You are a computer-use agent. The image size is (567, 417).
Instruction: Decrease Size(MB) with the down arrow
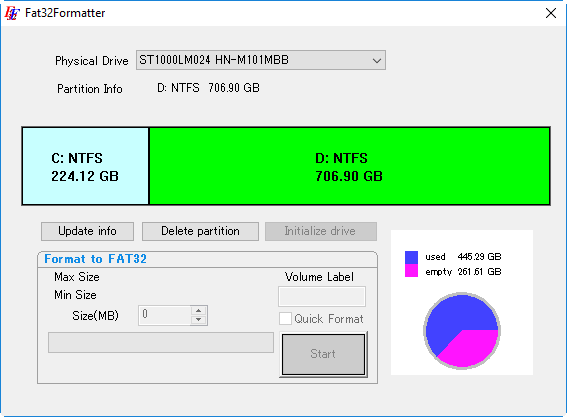click(199, 320)
